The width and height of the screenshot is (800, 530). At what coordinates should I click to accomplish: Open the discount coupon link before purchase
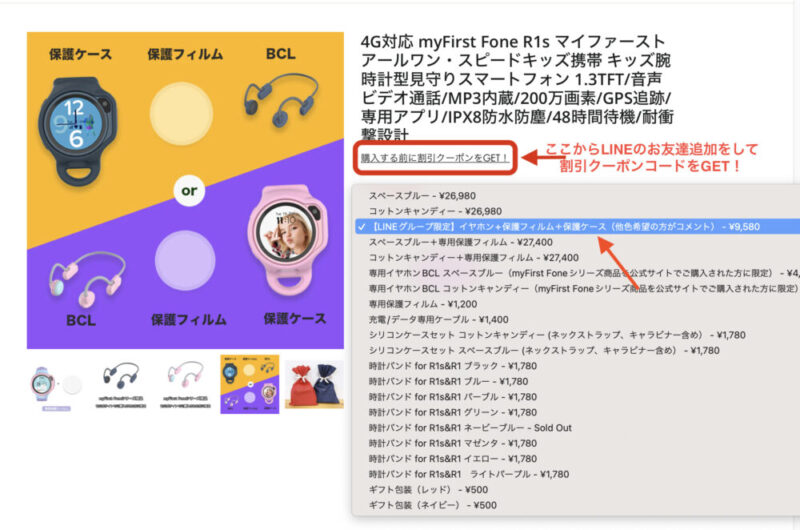point(435,158)
